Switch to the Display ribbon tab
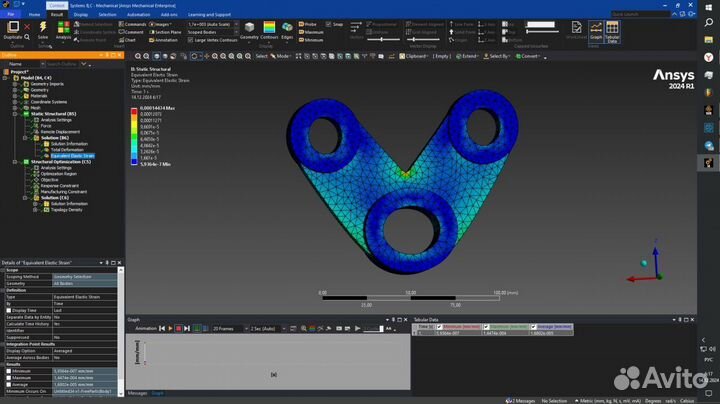 (x=81, y=15)
